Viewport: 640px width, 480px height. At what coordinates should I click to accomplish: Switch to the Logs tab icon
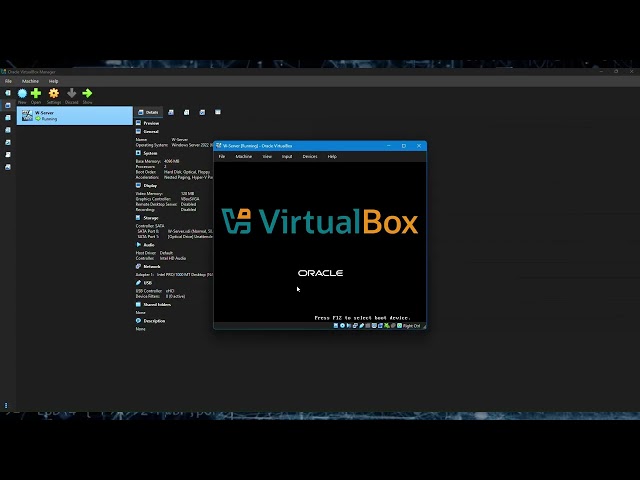pyautogui.click(x=187, y=112)
